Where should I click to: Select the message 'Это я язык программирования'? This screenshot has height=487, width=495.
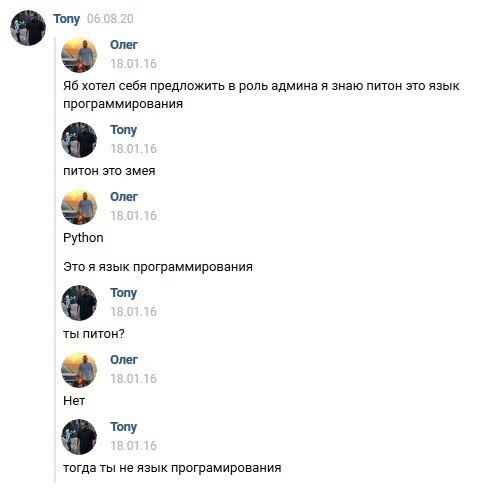pos(158,267)
